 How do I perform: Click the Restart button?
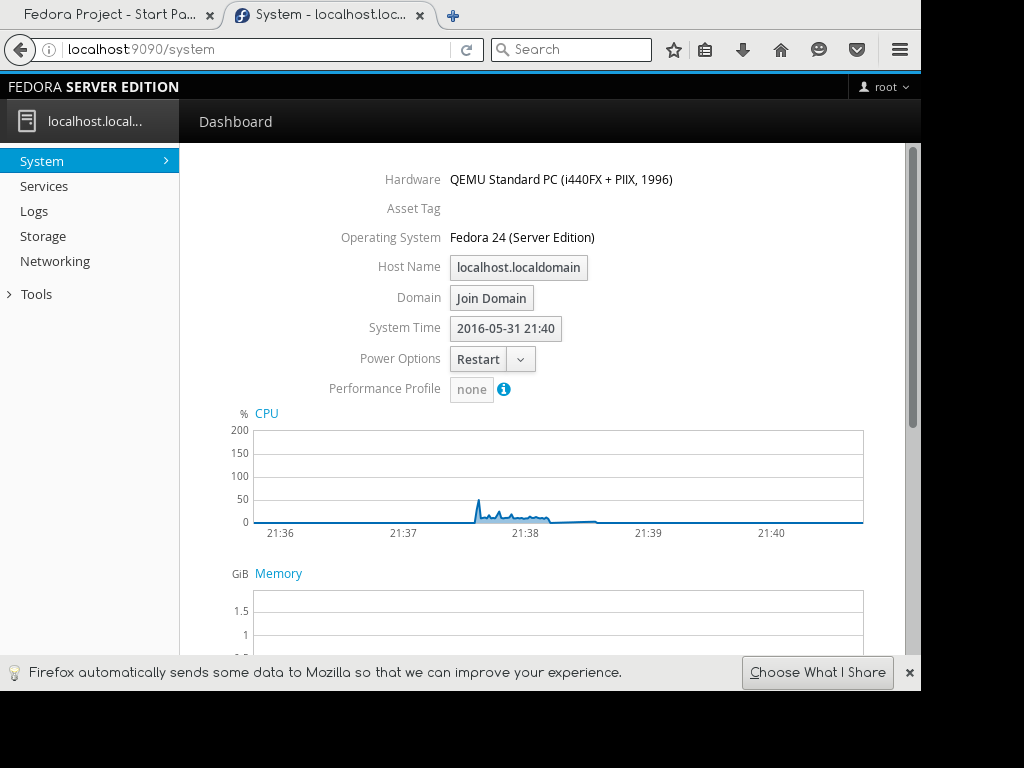point(478,360)
